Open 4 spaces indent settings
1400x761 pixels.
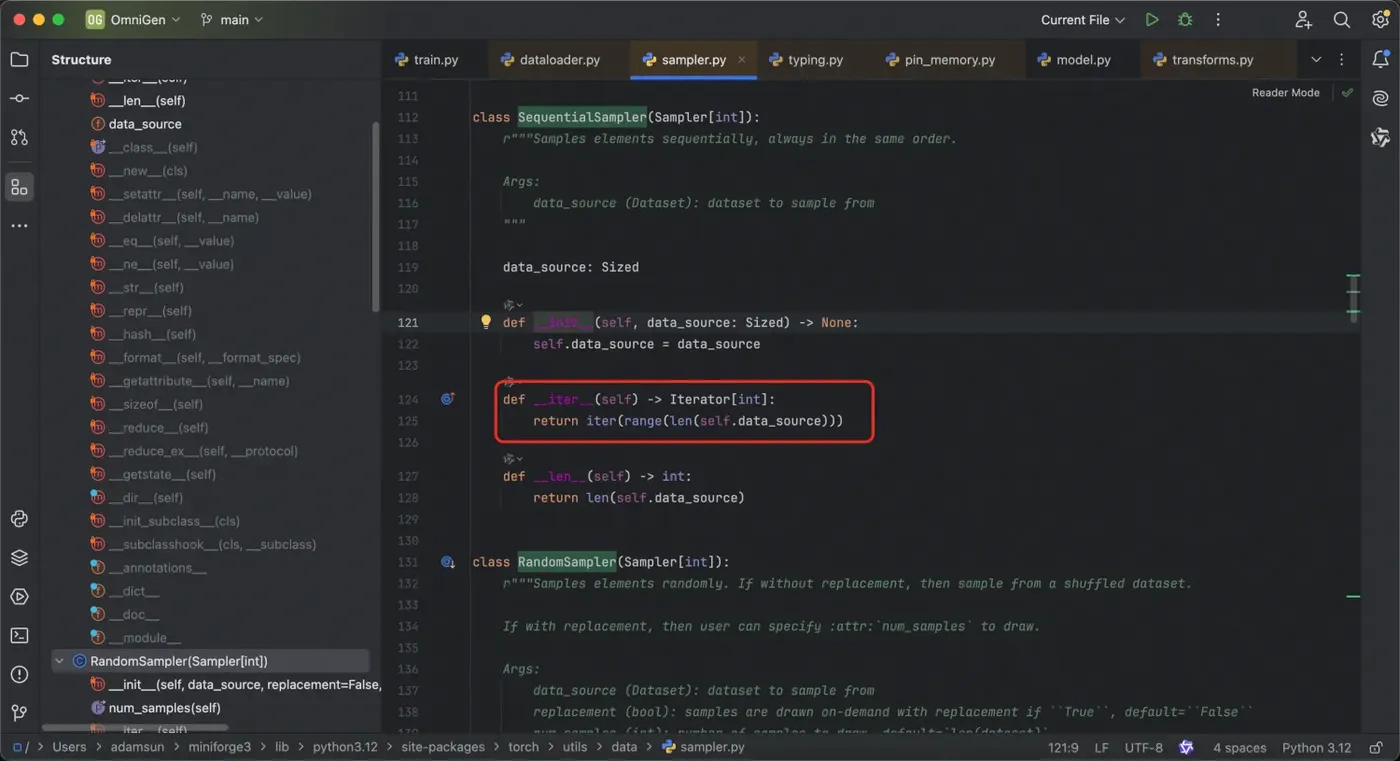[x=1239, y=747]
